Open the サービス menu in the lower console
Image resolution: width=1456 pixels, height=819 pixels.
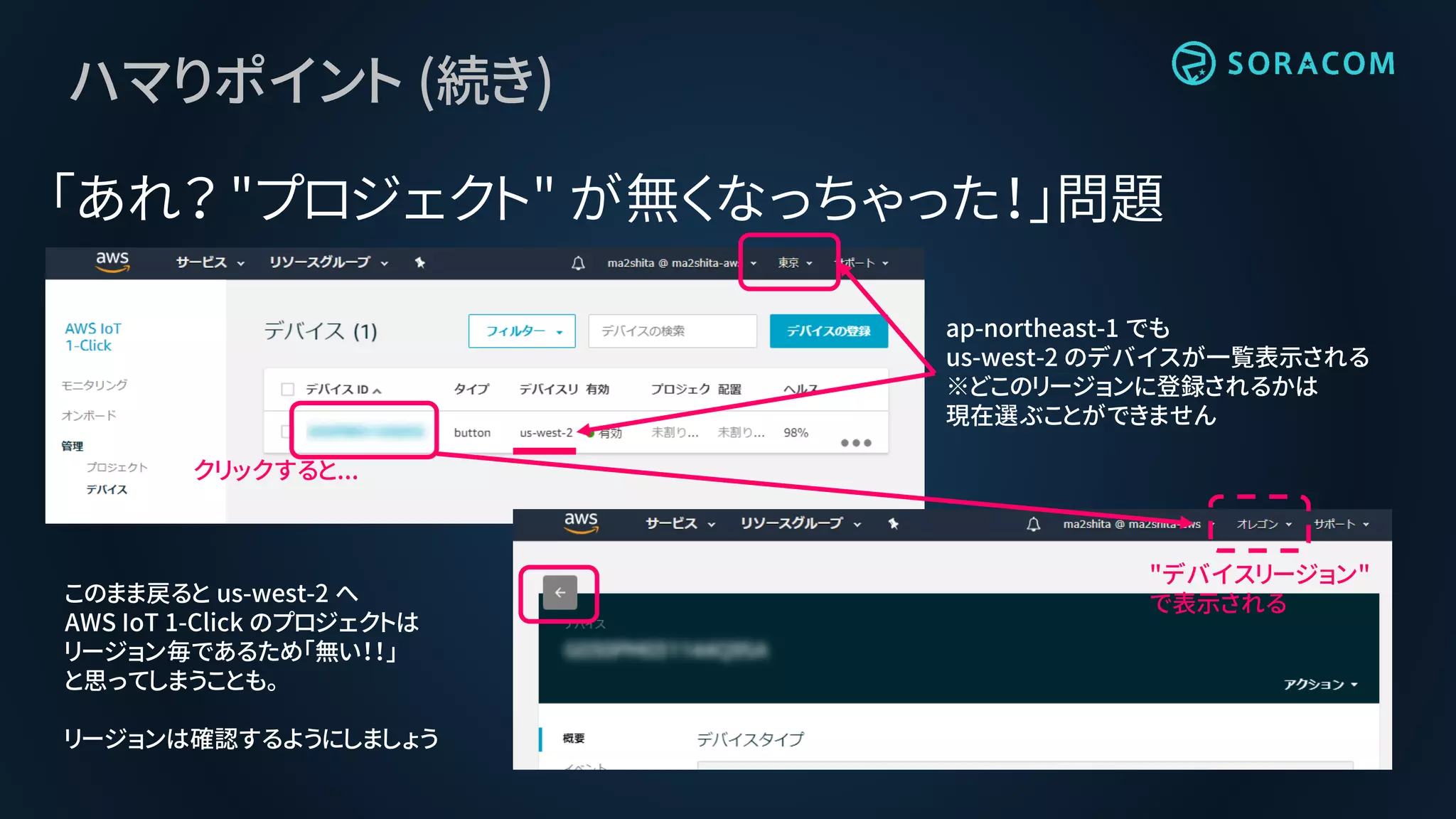coord(680,524)
